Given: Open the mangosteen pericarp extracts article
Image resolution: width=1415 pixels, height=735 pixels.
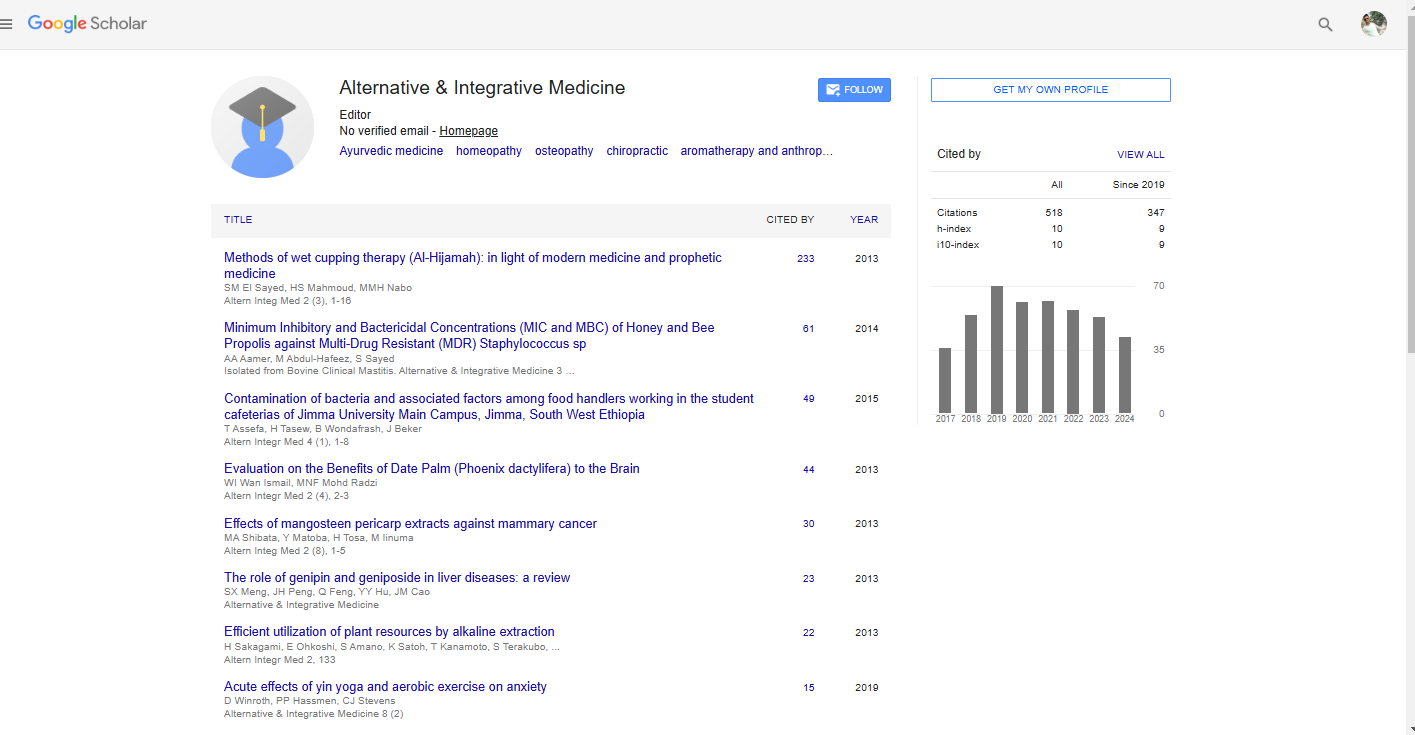Looking at the screenshot, I should tap(410, 524).
